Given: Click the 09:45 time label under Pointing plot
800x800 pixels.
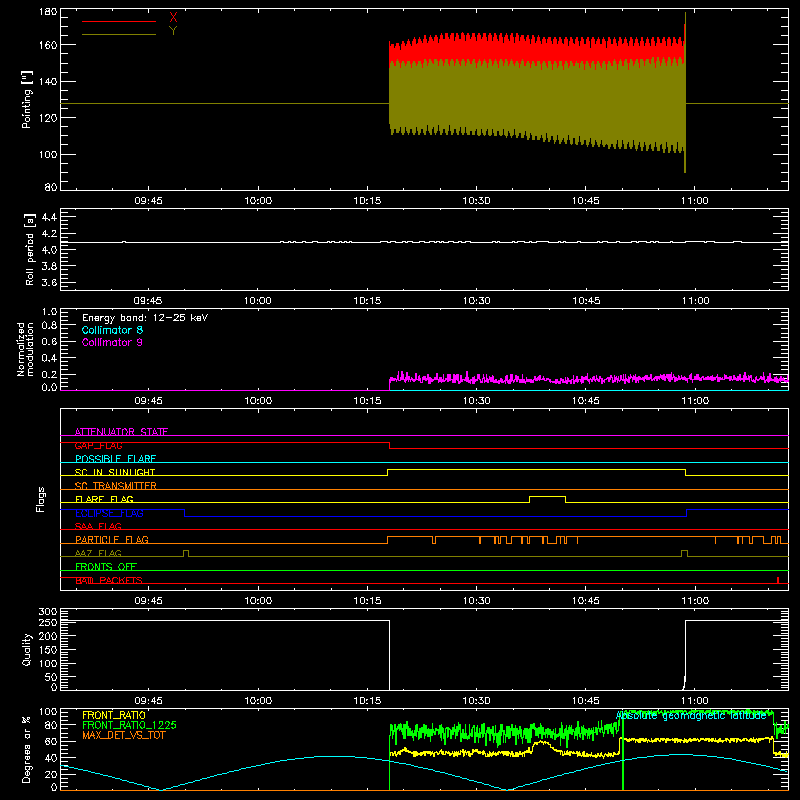Looking at the screenshot, I should [148, 201].
